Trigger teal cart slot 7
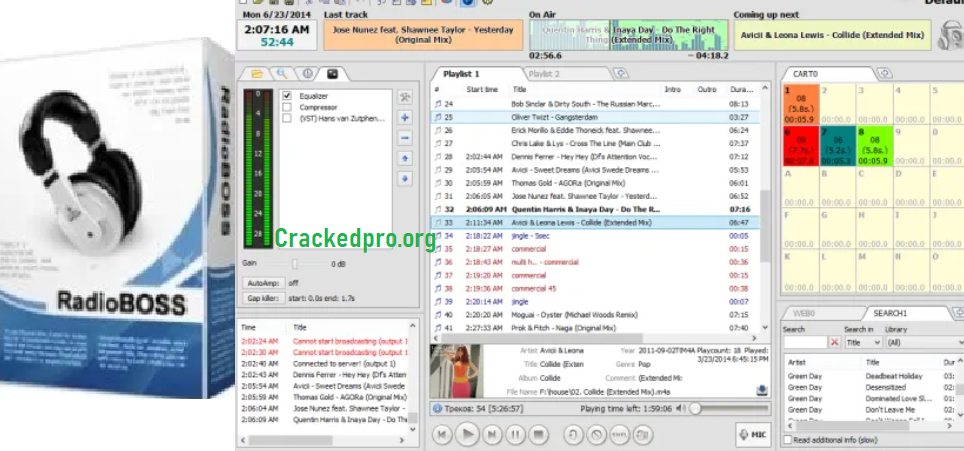 tap(837, 146)
